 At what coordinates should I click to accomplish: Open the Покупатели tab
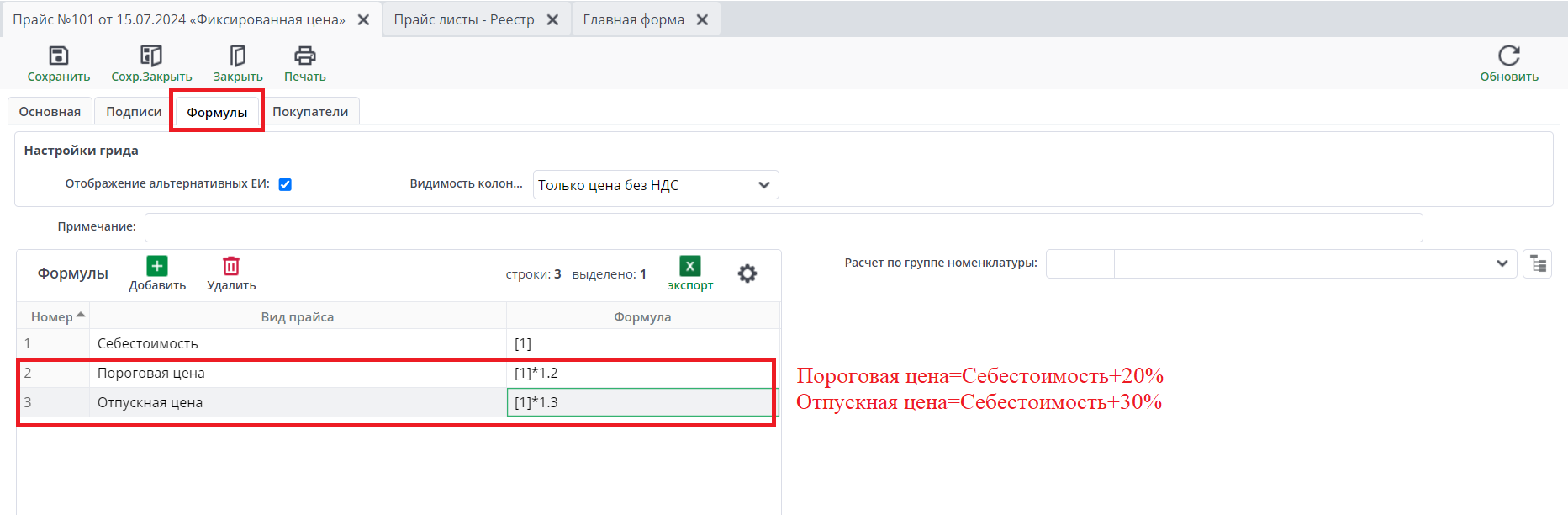pyautogui.click(x=310, y=112)
